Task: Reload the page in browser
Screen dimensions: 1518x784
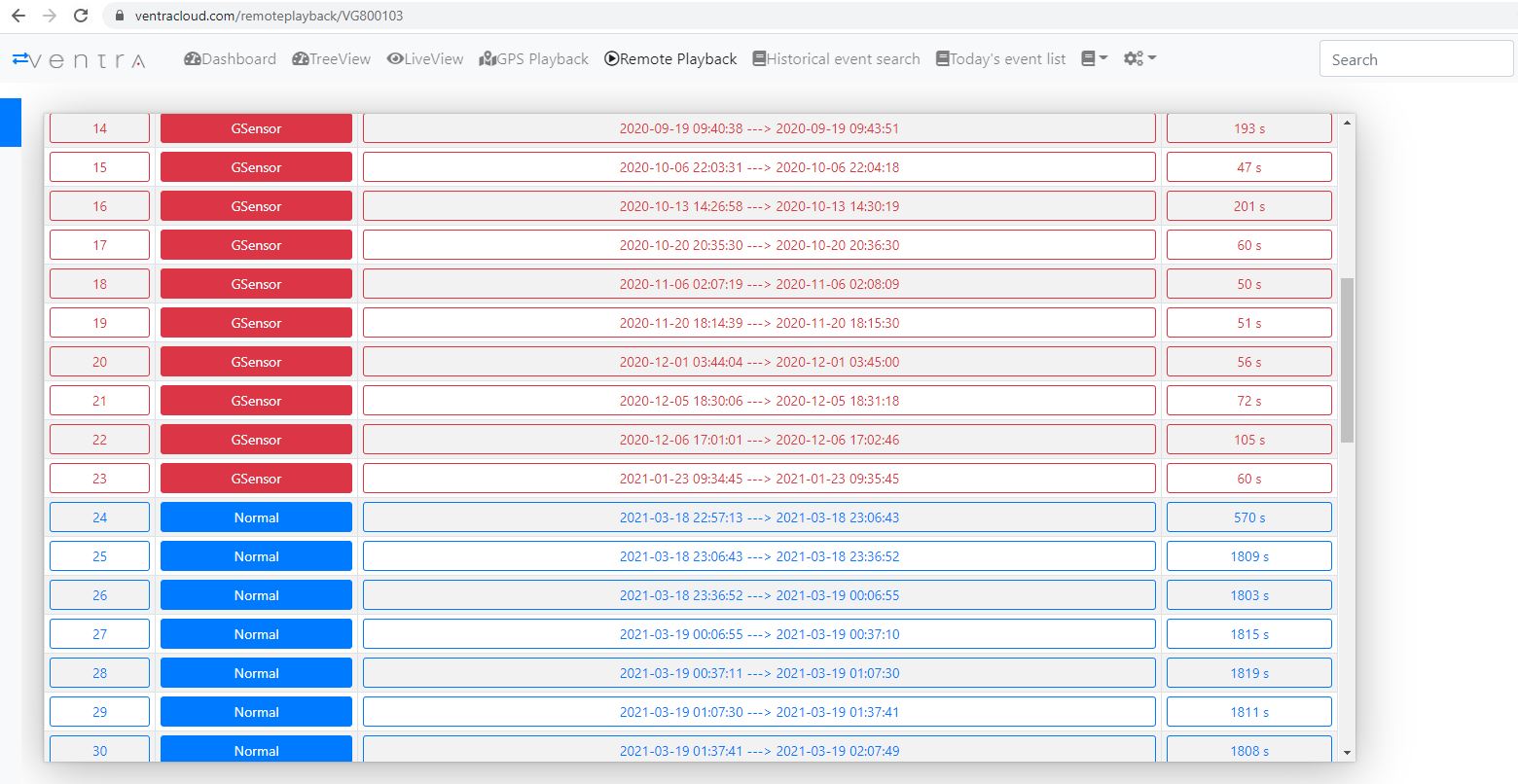Action: [x=81, y=16]
